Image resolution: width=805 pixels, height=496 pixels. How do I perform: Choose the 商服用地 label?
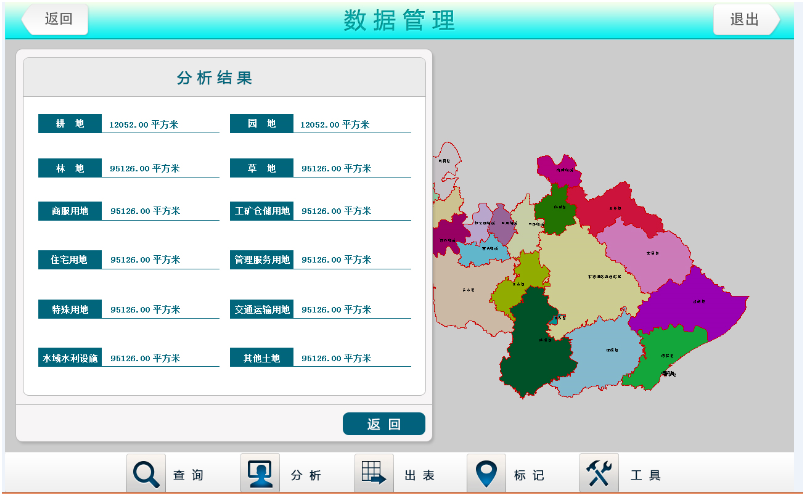[69, 211]
